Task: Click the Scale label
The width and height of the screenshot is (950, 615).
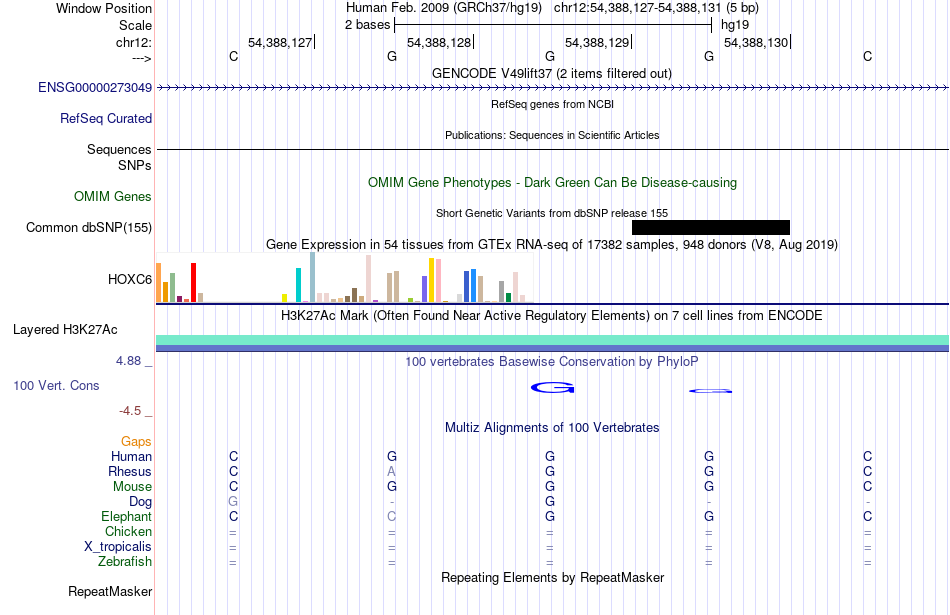Action: [x=135, y=25]
